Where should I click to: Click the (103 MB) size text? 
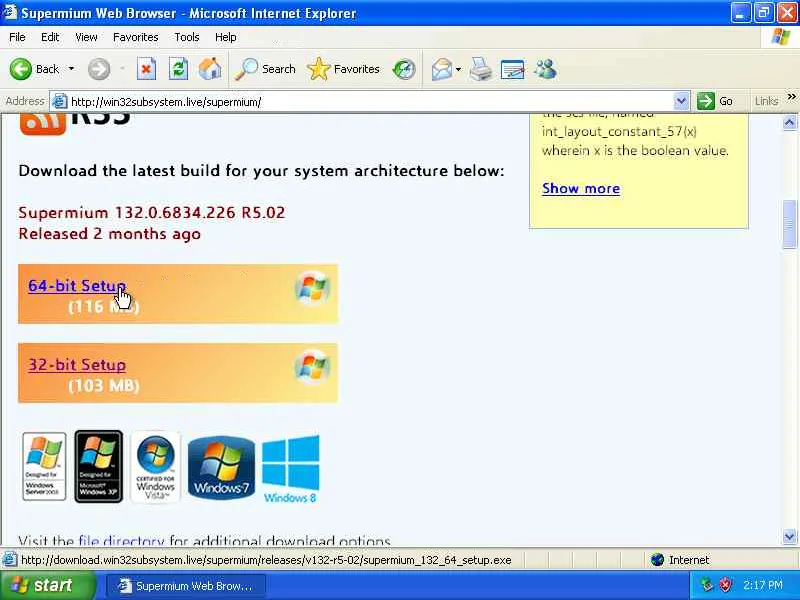point(104,385)
